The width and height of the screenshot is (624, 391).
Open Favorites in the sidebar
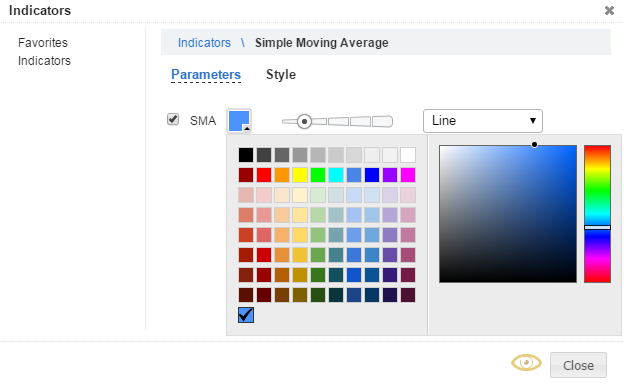coord(43,43)
